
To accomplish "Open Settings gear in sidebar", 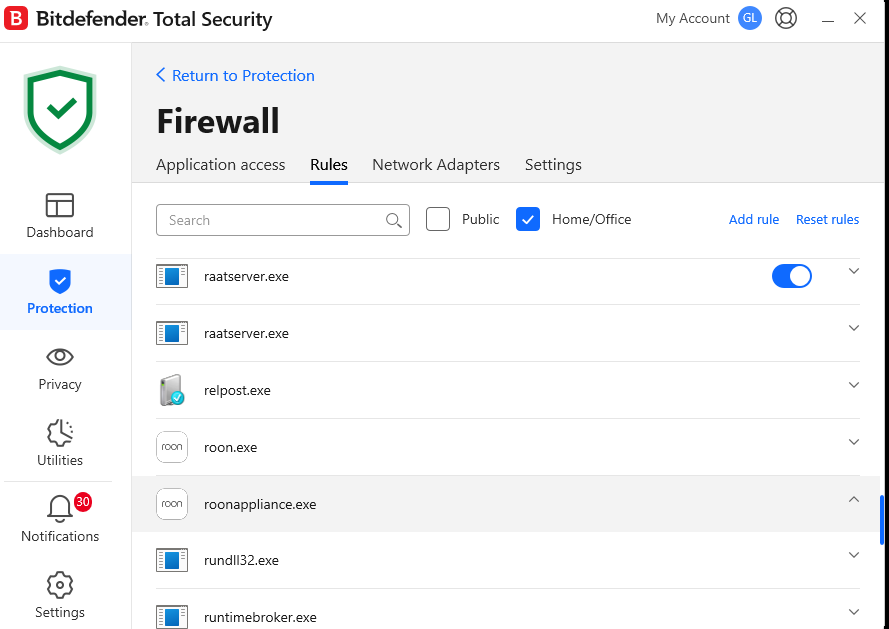I will click(x=60, y=585).
